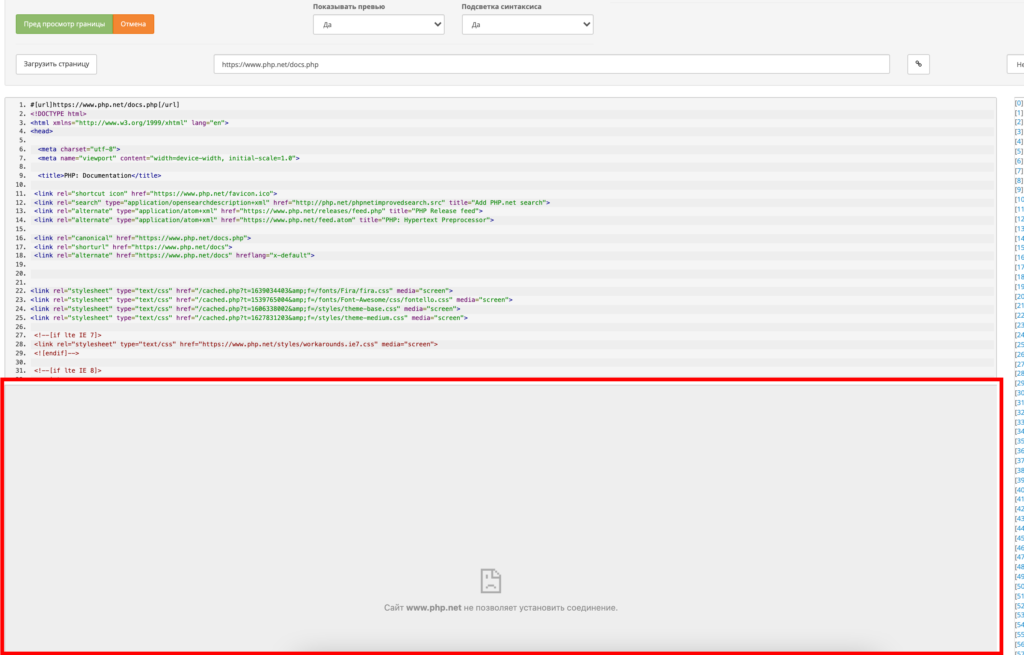Open the Подсветка синтаксиса dropdown
The image size is (1024, 655).
pyautogui.click(x=528, y=25)
